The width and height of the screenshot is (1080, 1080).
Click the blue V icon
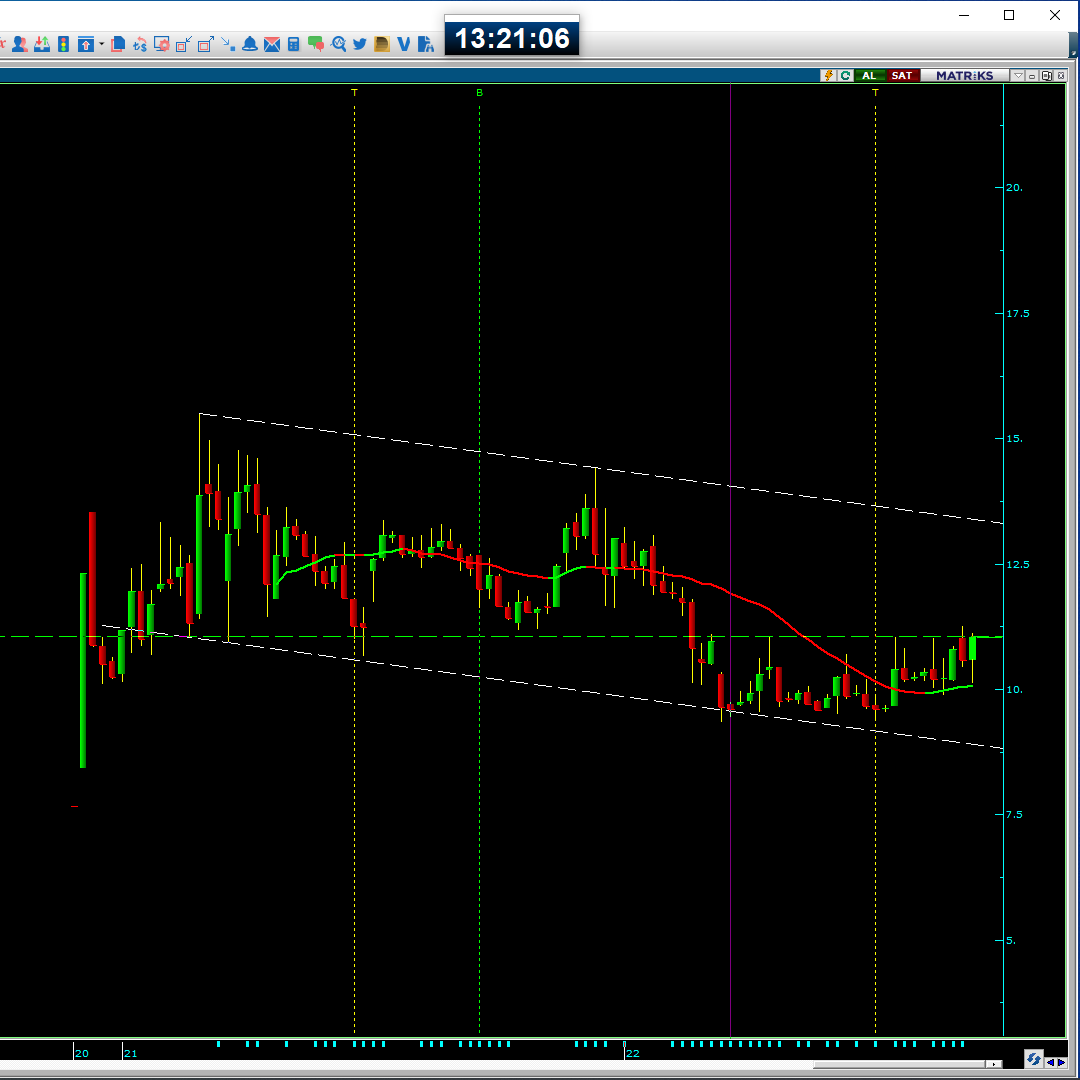point(404,45)
